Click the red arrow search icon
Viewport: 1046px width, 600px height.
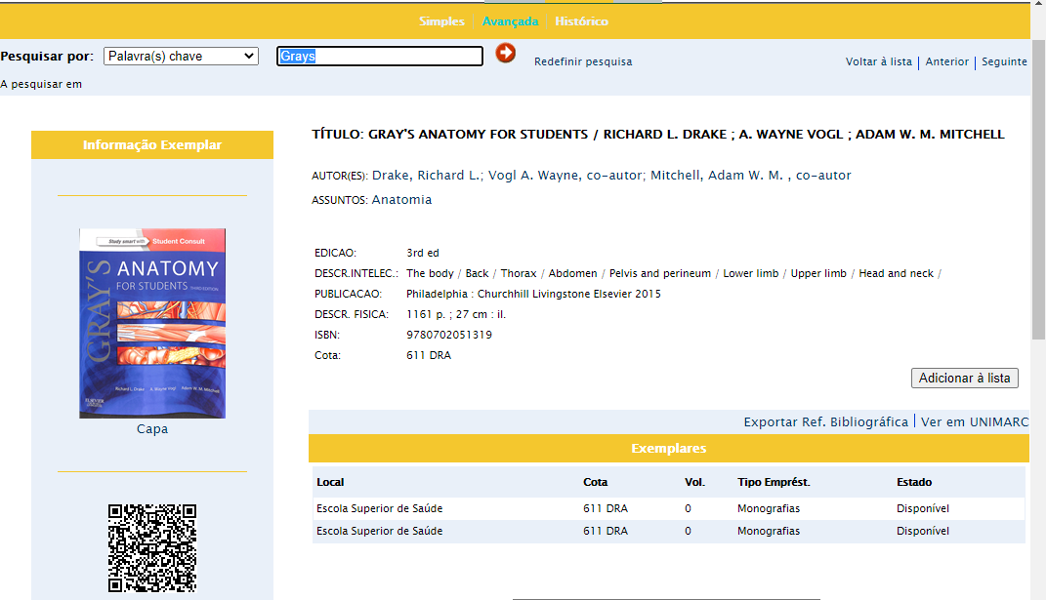coord(505,54)
